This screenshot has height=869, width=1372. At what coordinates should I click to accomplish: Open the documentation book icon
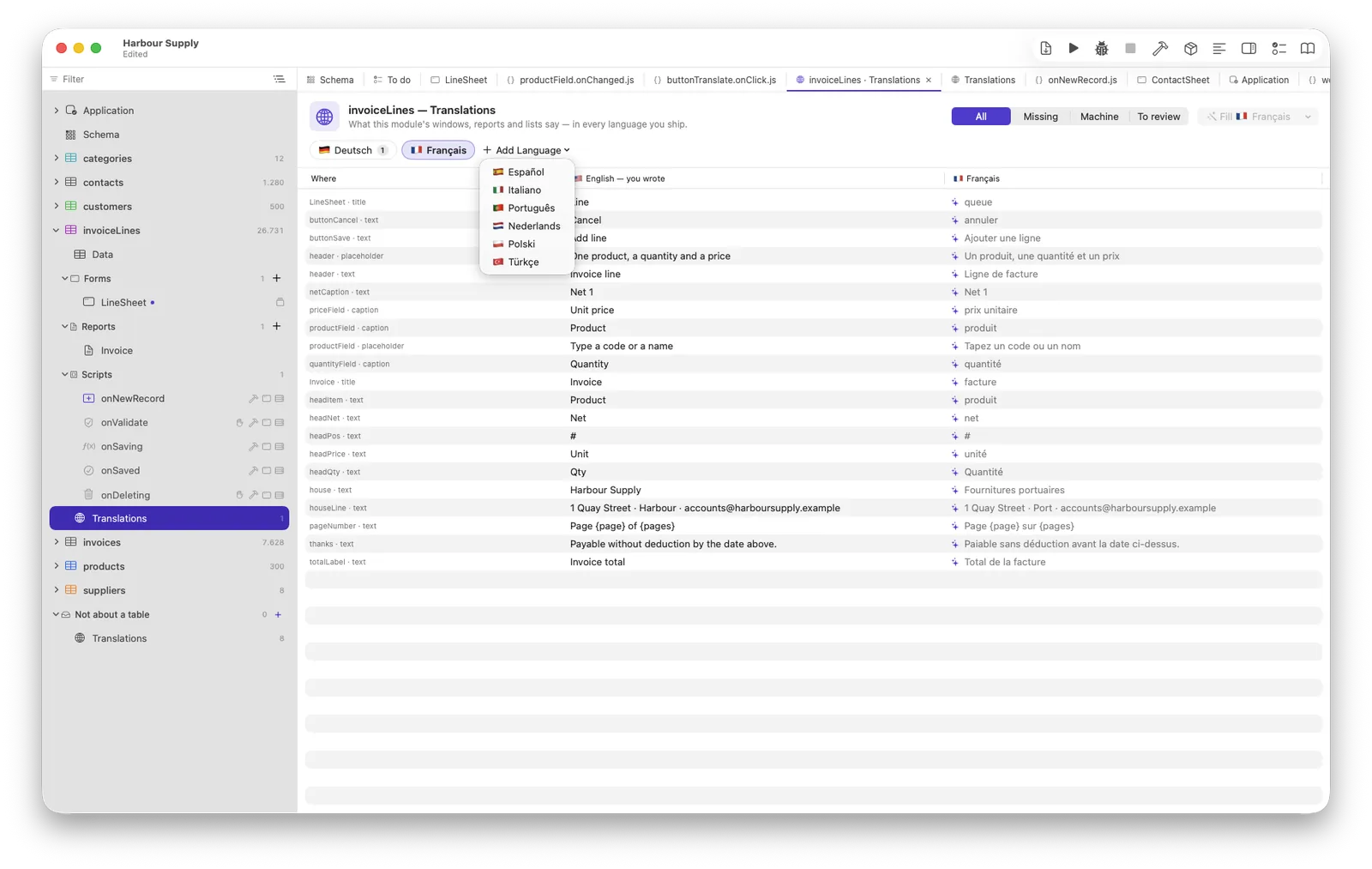click(x=1307, y=48)
